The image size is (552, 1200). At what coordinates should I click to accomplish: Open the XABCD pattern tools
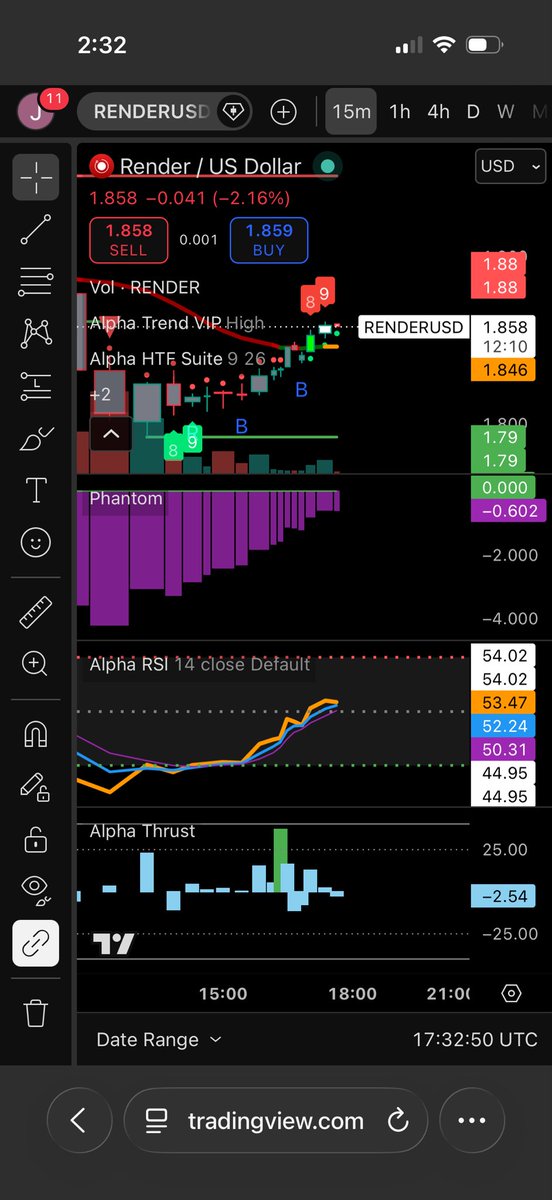tap(36, 334)
